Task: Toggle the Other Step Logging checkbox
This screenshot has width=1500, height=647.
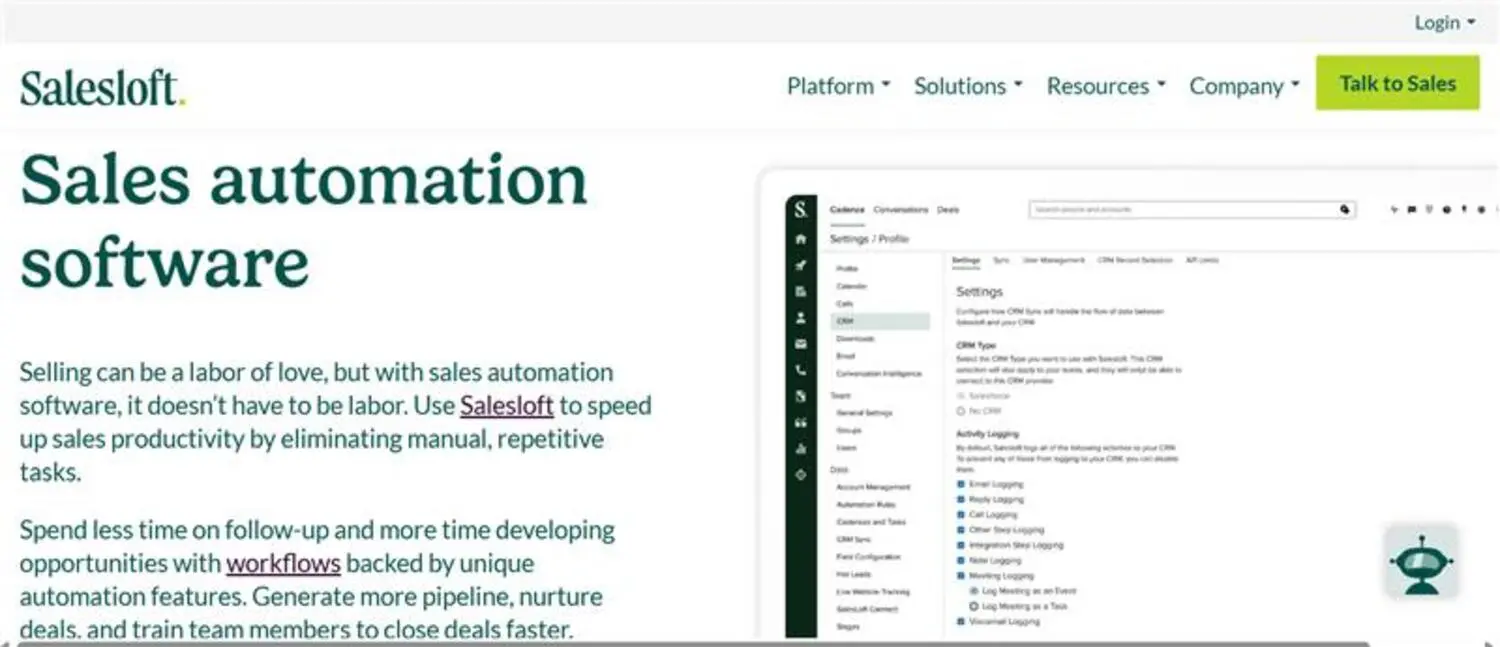Action: point(961,530)
